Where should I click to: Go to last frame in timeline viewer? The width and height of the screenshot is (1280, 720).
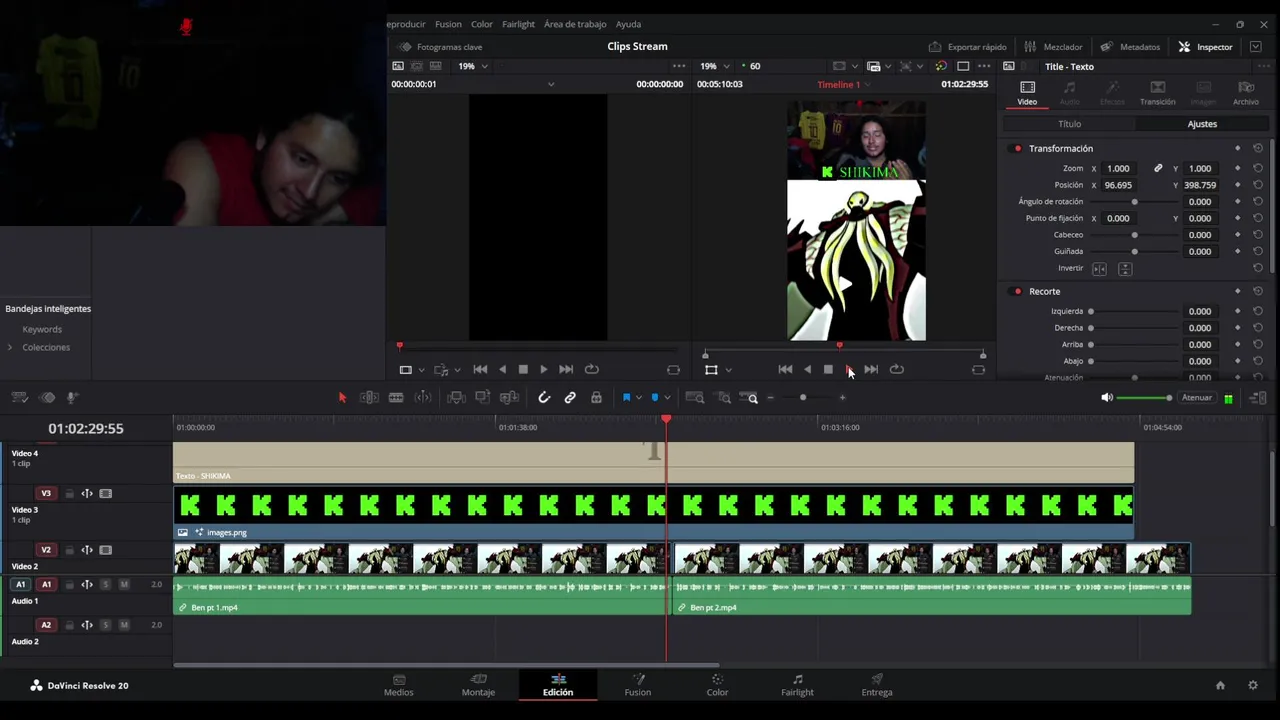pyautogui.click(x=871, y=370)
